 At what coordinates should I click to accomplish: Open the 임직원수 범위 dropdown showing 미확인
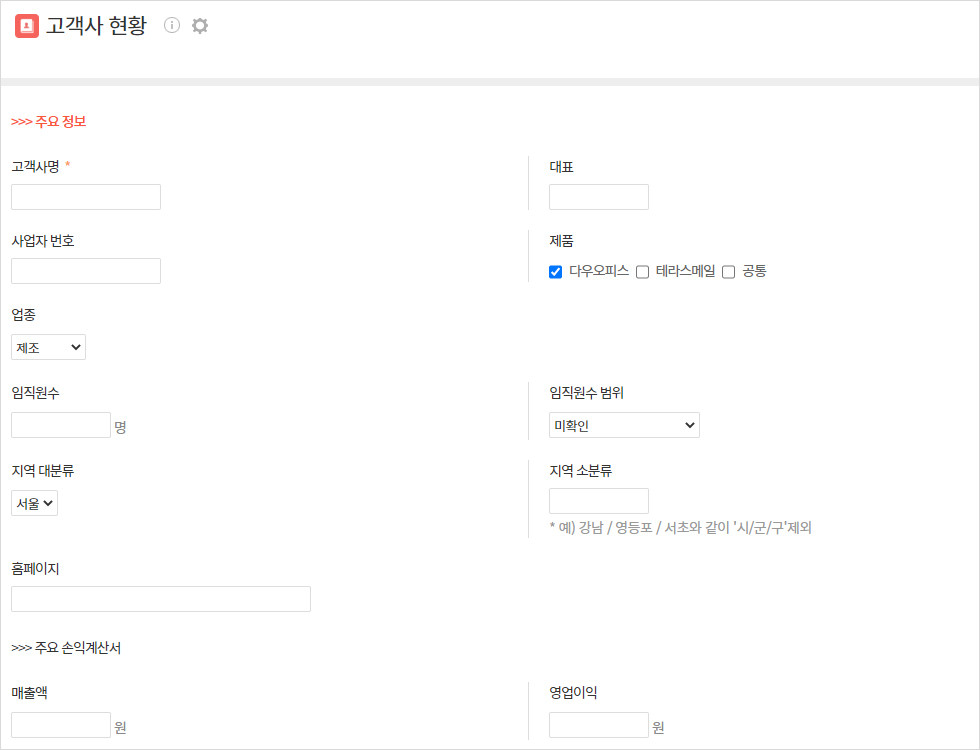click(x=624, y=425)
